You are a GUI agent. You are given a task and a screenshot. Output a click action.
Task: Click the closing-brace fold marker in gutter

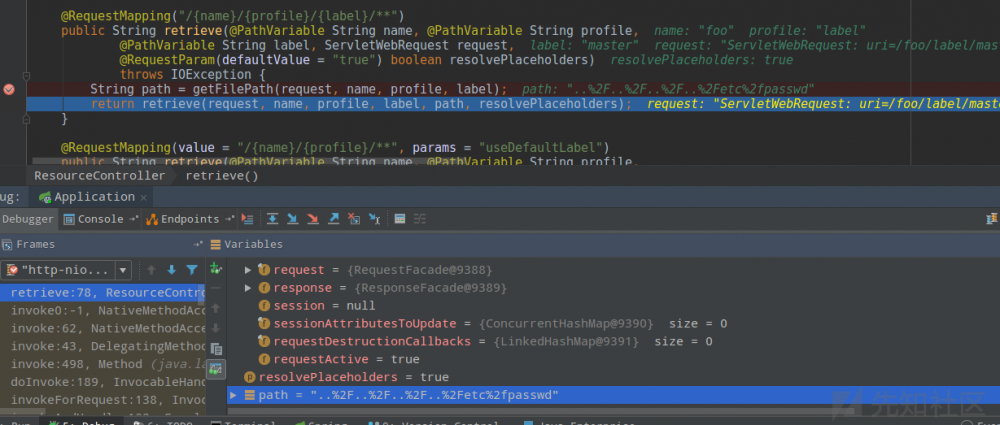tap(27, 119)
